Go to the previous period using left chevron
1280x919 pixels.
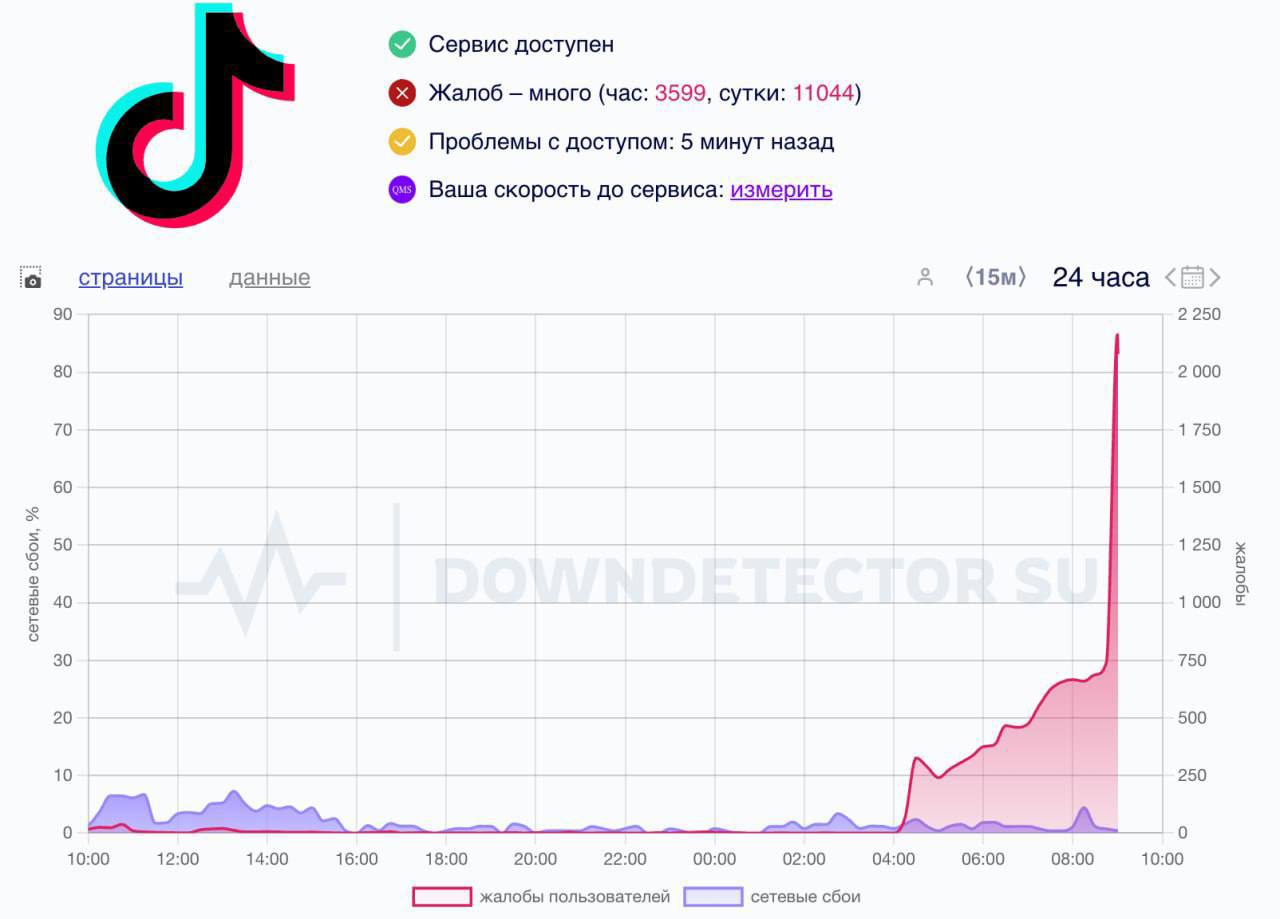[x=1170, y=277]
